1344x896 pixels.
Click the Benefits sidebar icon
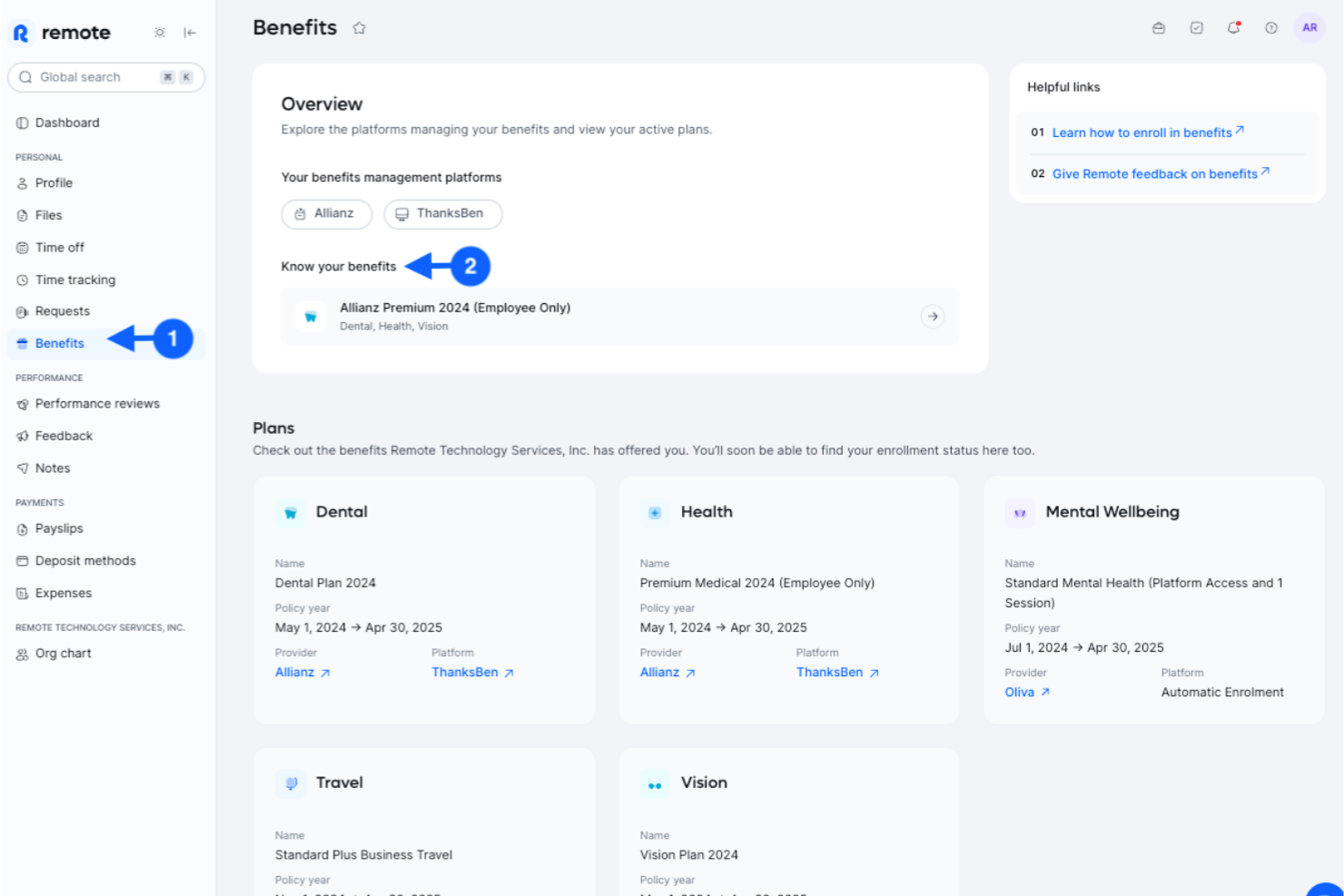coord(23,344)
